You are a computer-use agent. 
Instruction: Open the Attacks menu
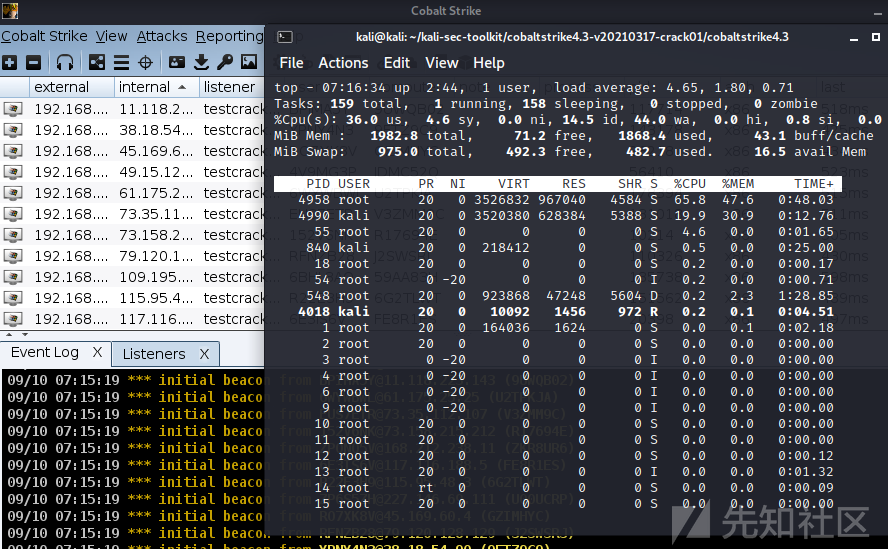(162, 36)
